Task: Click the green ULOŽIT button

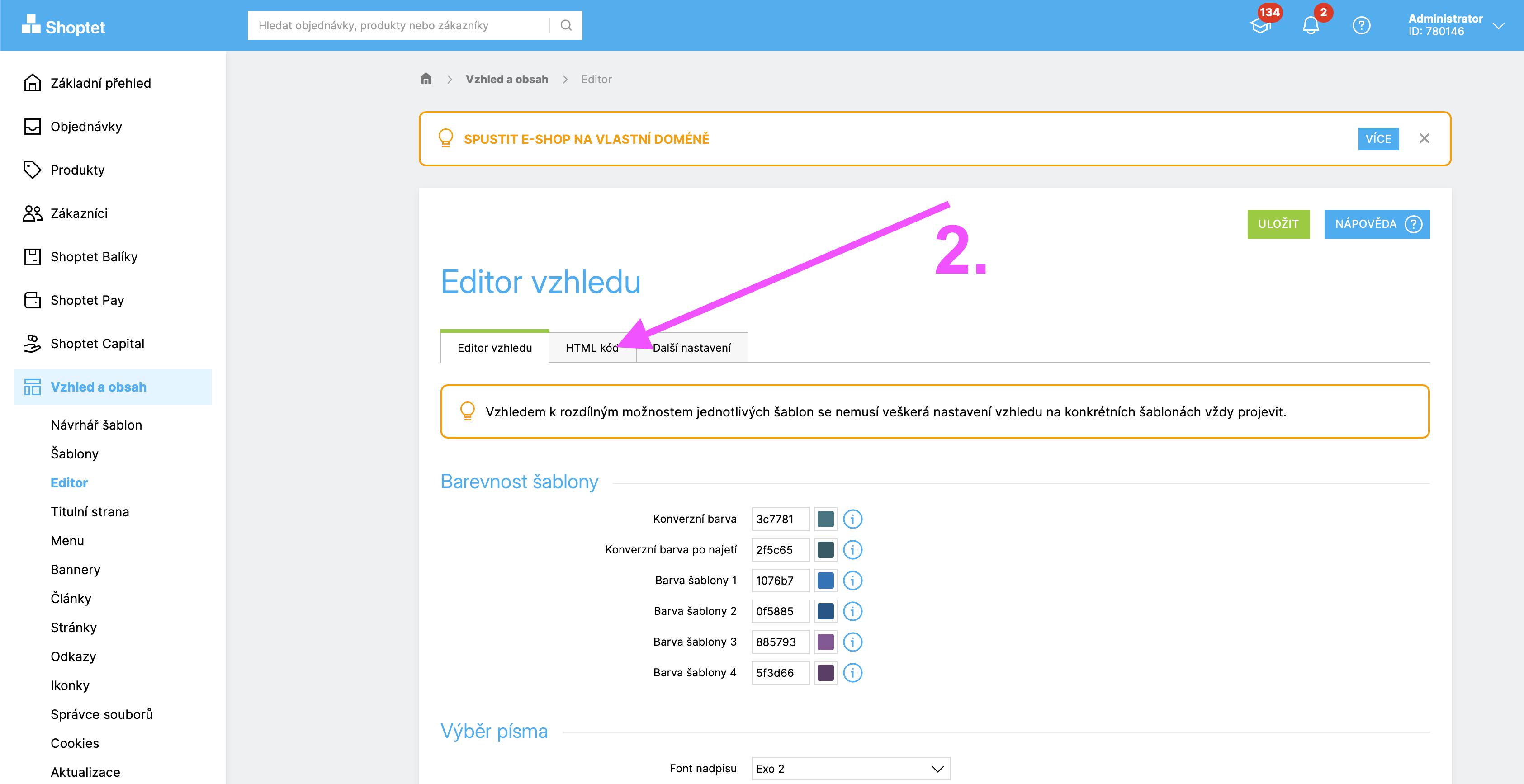Action: tap(1278, 224)
